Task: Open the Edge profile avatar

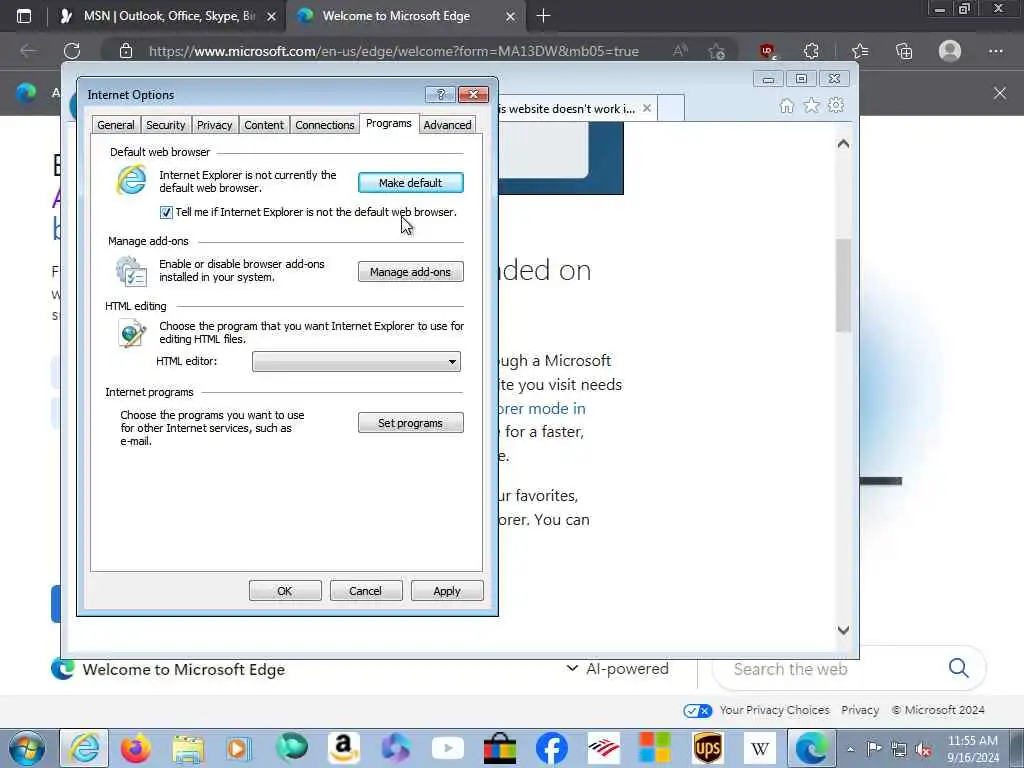Action: coord(950,51)
